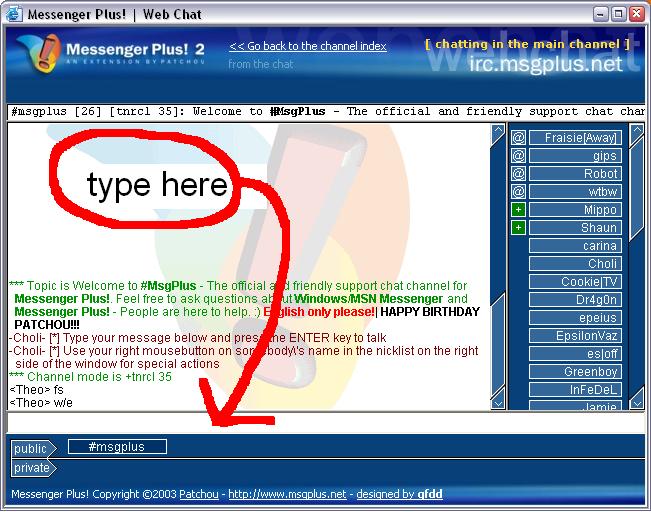The image size is (651, 512).
Task: Select user Choli in the nicklist
Action: (574, 264)
